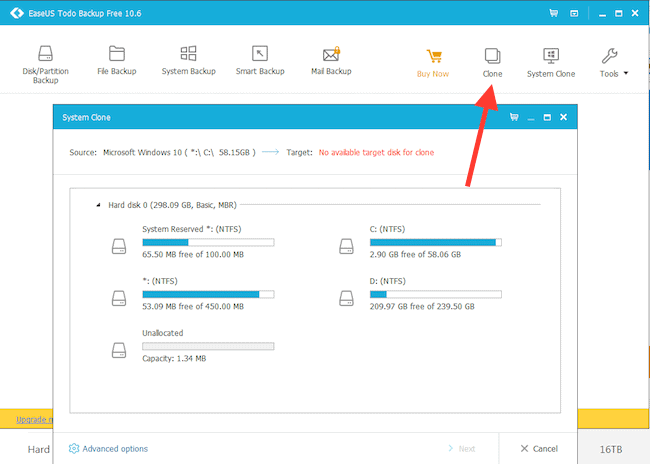Click '209.97 GB free of 239.50 GB' text

pos(422,306)
